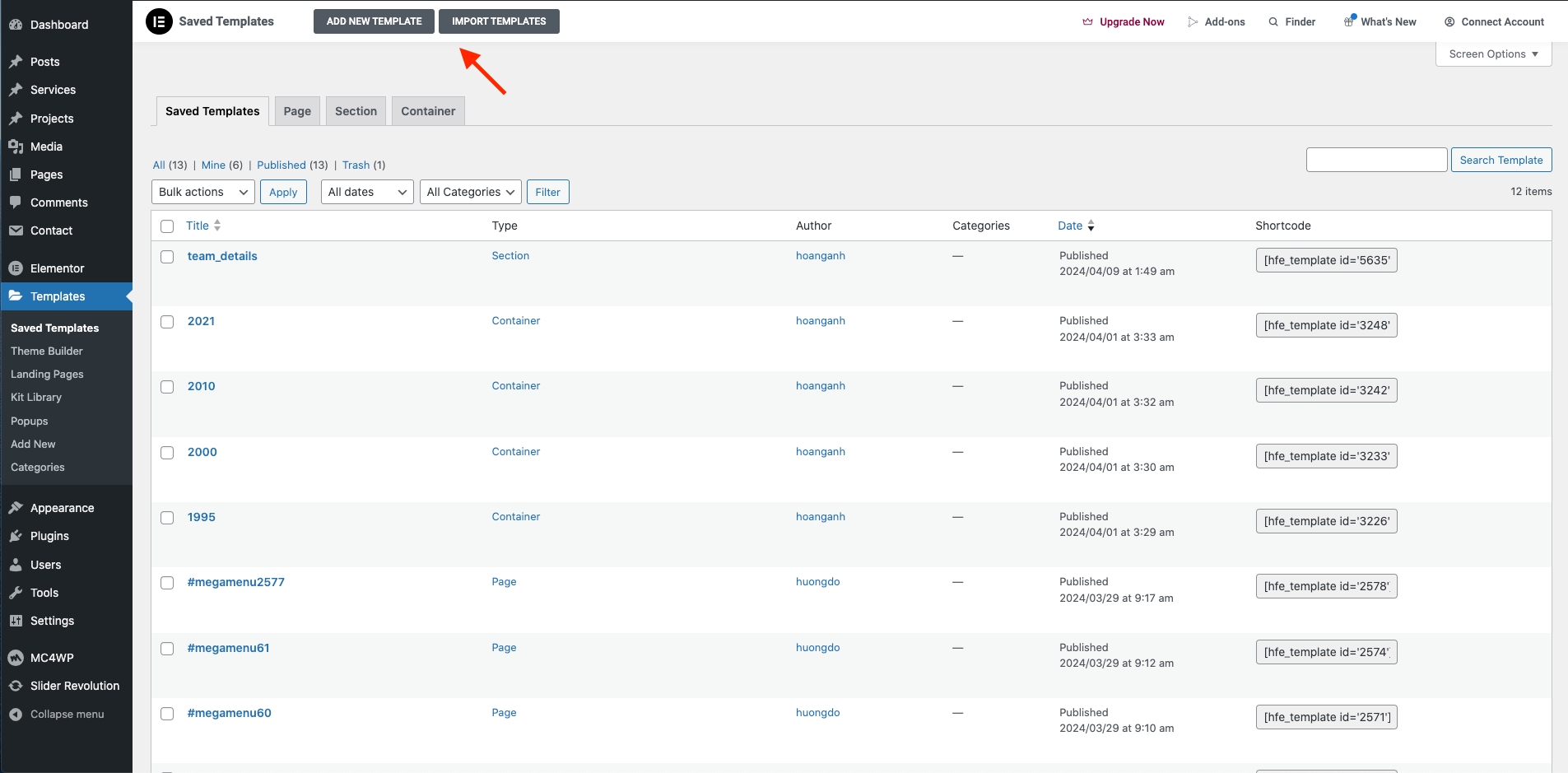Click the Finder search icon
Image resolution: width=1568 pixels, height=773 pixels.
1273,22
